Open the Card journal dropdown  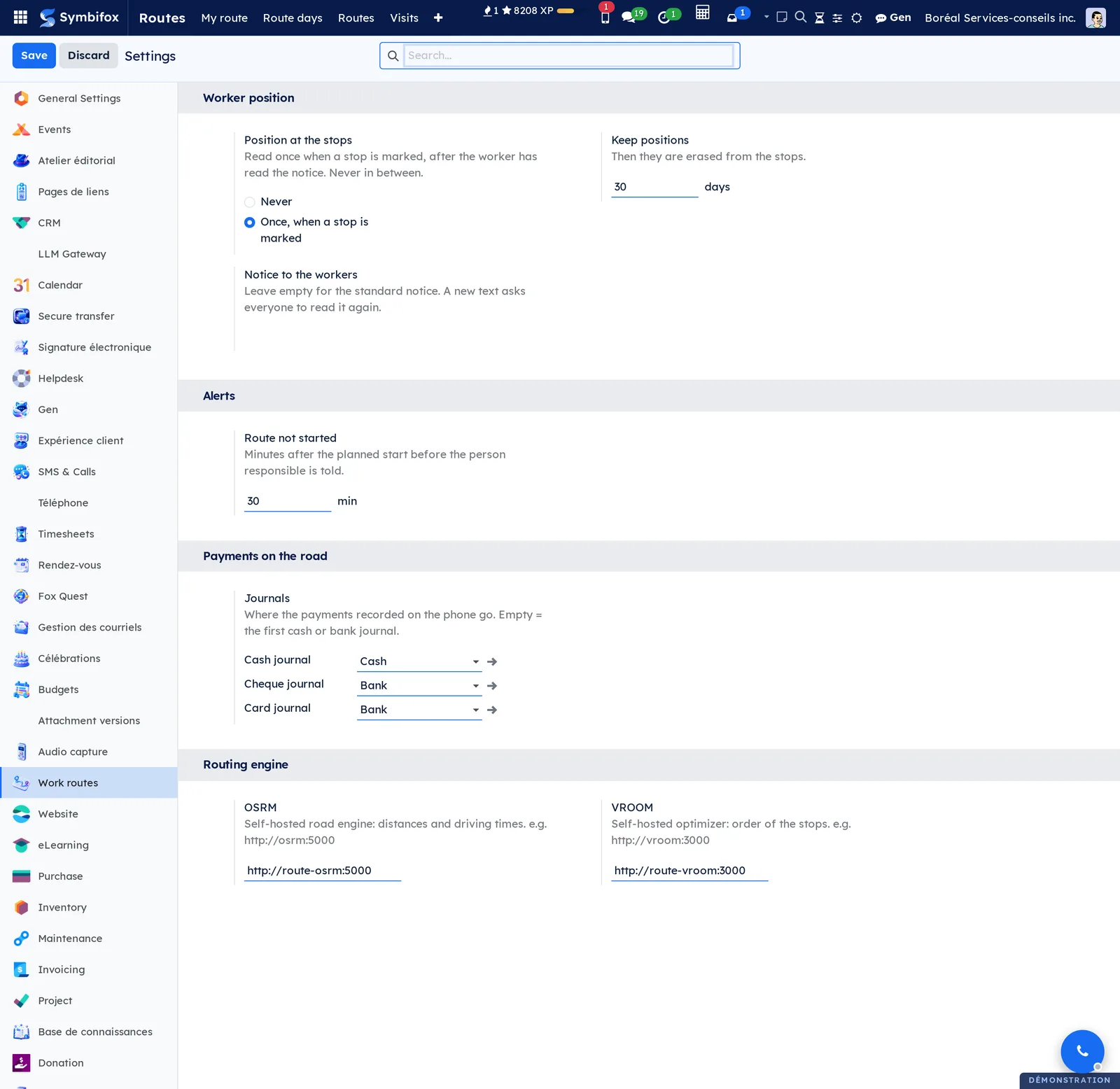[x=419, y=710]
